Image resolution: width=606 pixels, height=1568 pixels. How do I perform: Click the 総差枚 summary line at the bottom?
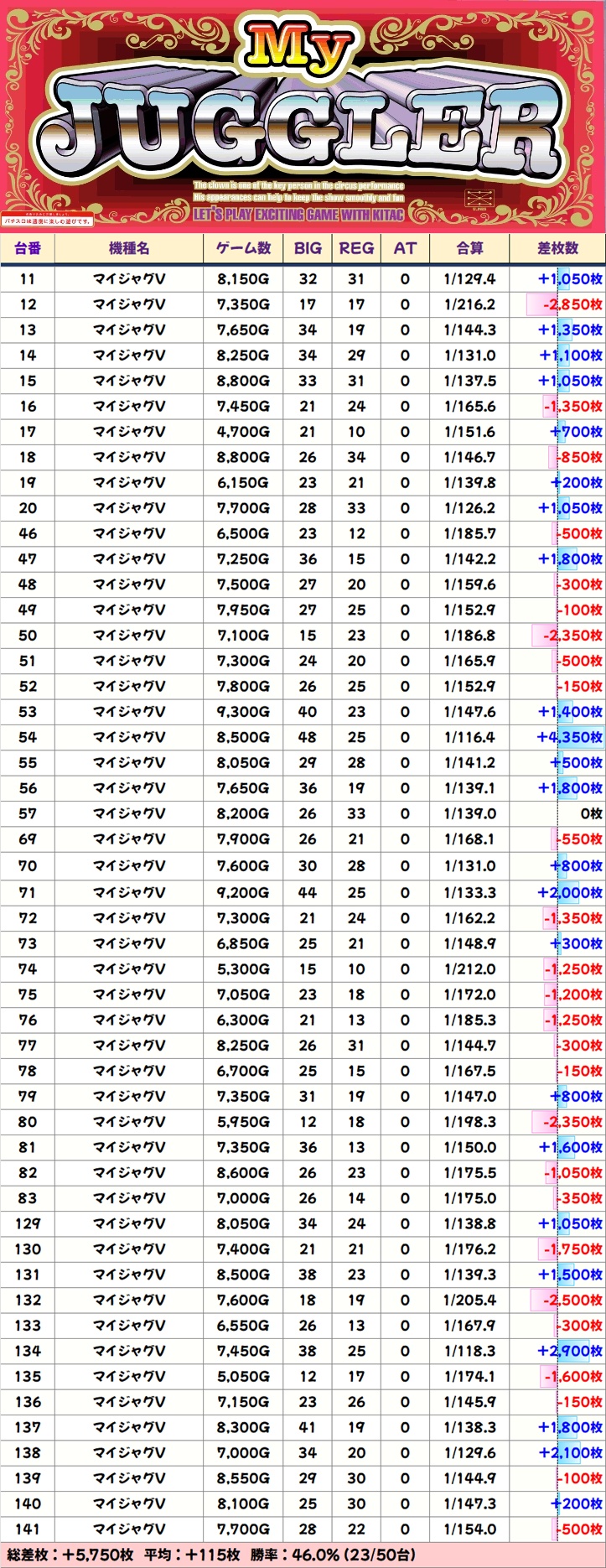click(x=210, y=1555)
